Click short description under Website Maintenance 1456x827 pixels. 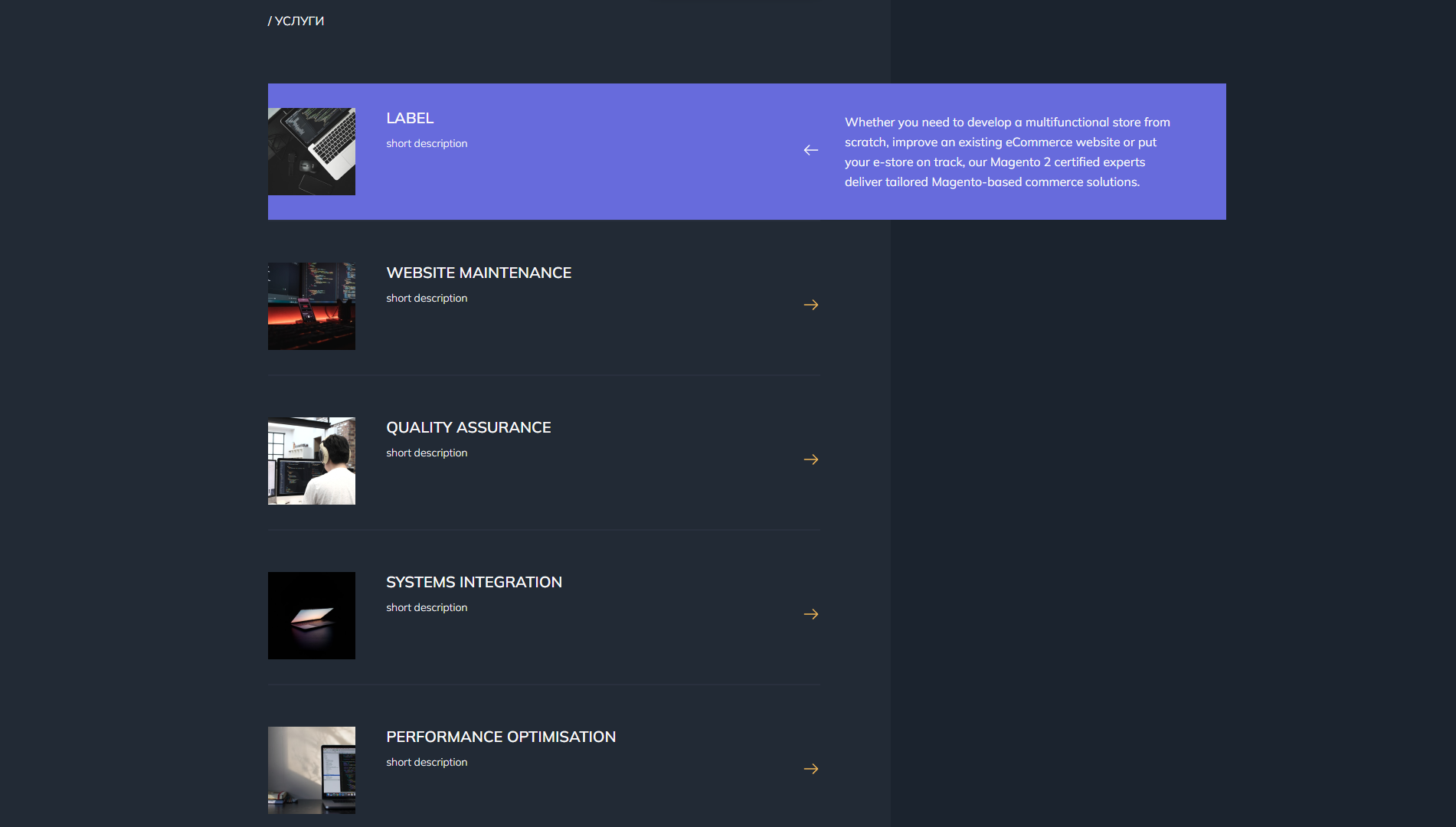click(x=427, y=298)
